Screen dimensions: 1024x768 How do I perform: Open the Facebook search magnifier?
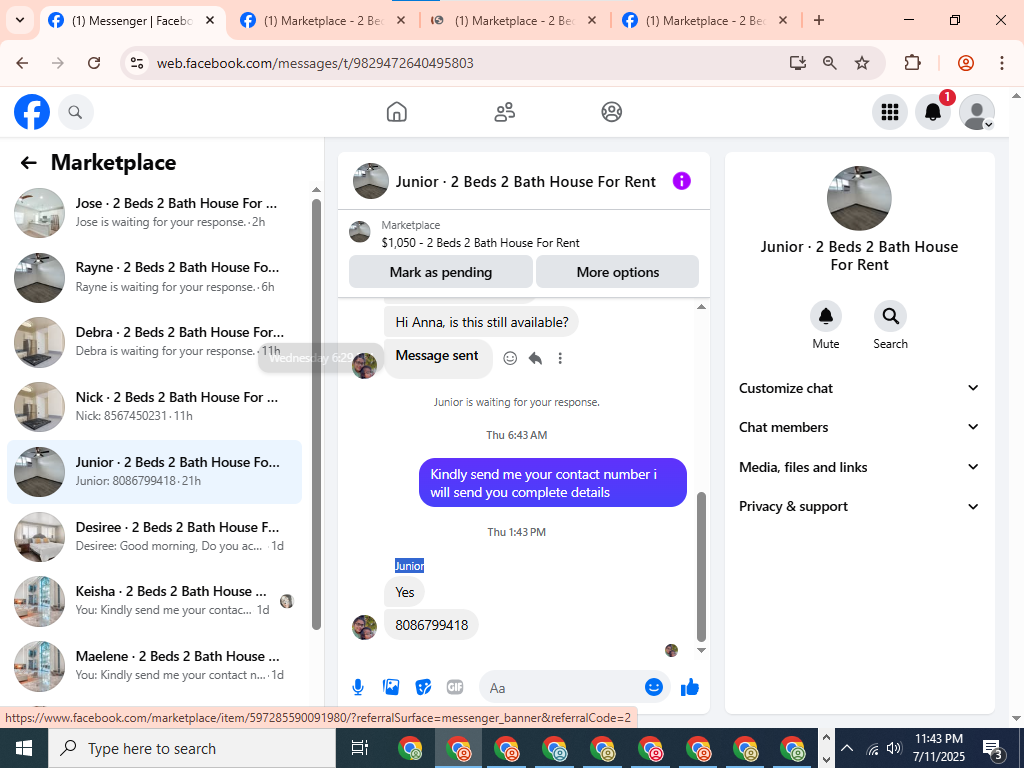76,112
